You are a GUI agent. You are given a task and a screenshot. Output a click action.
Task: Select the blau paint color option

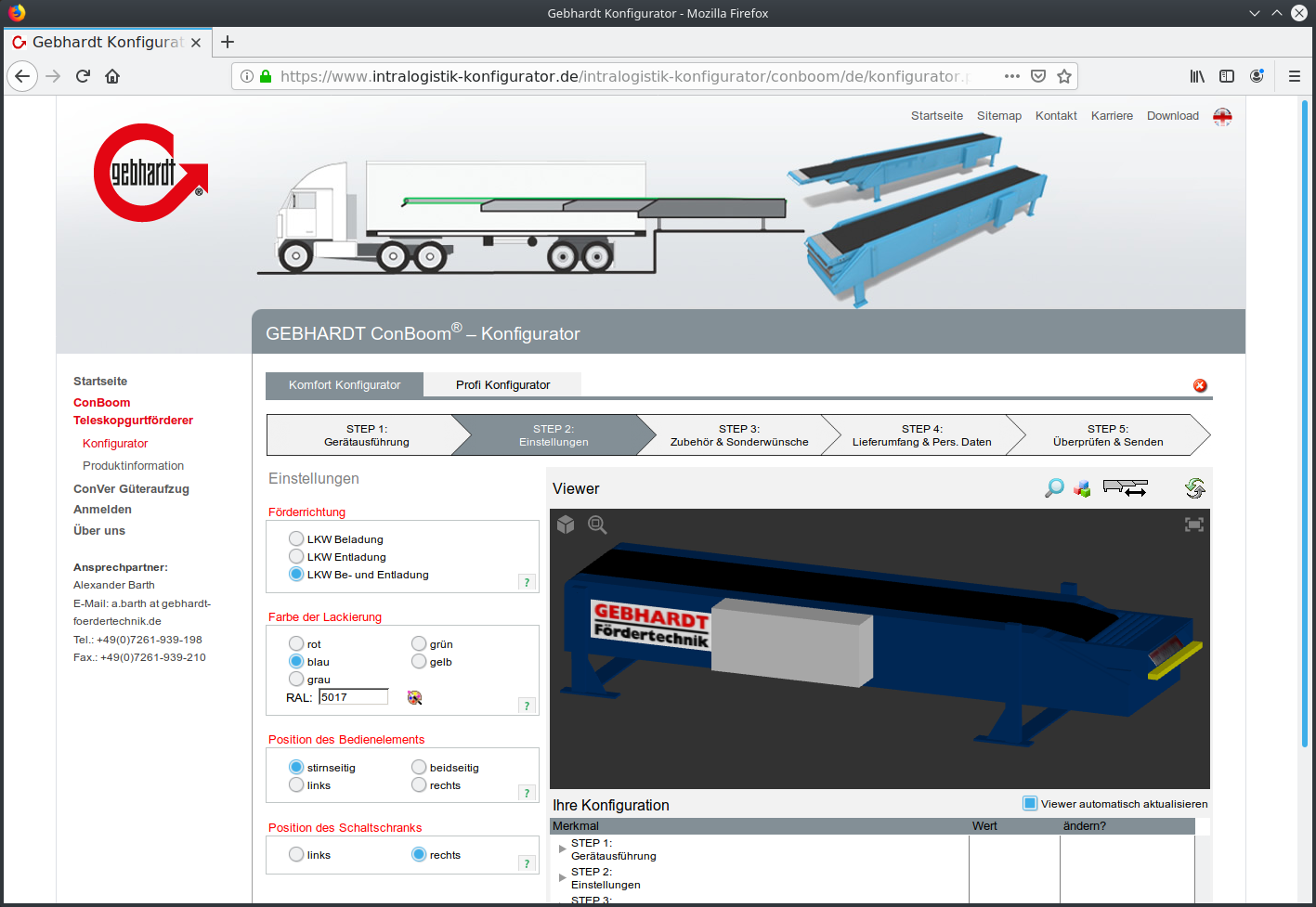tap(296, 661)
